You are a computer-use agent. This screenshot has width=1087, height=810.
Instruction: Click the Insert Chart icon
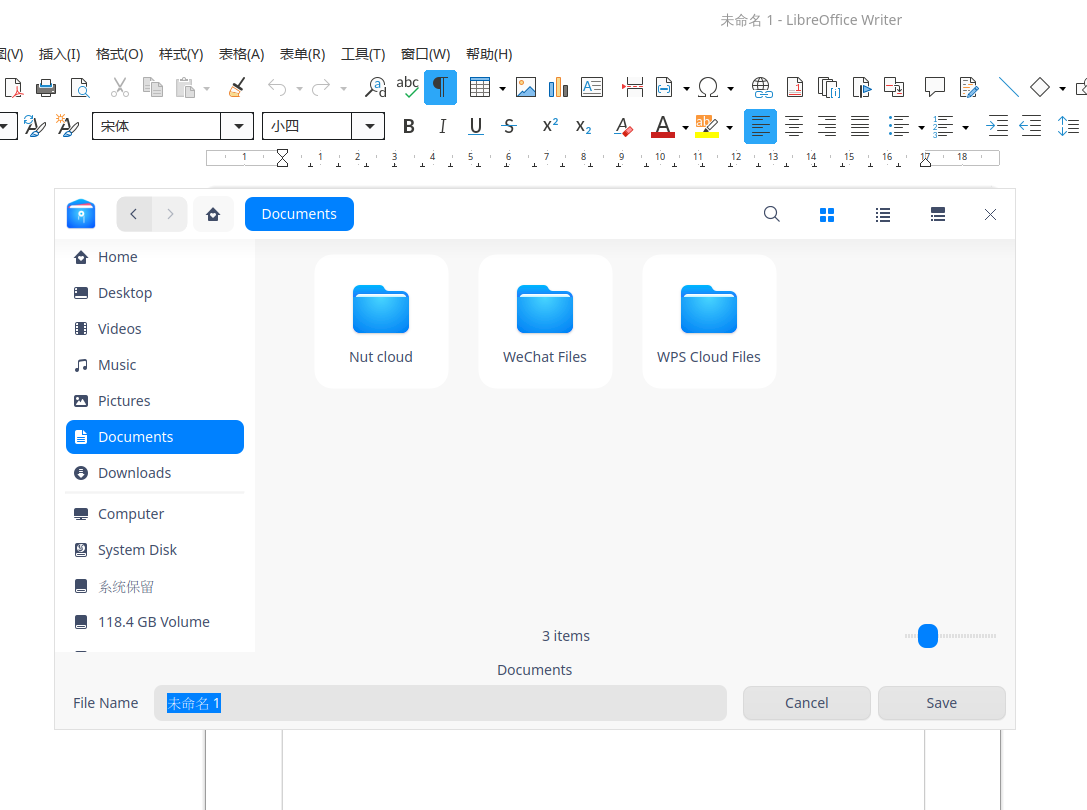557,88
